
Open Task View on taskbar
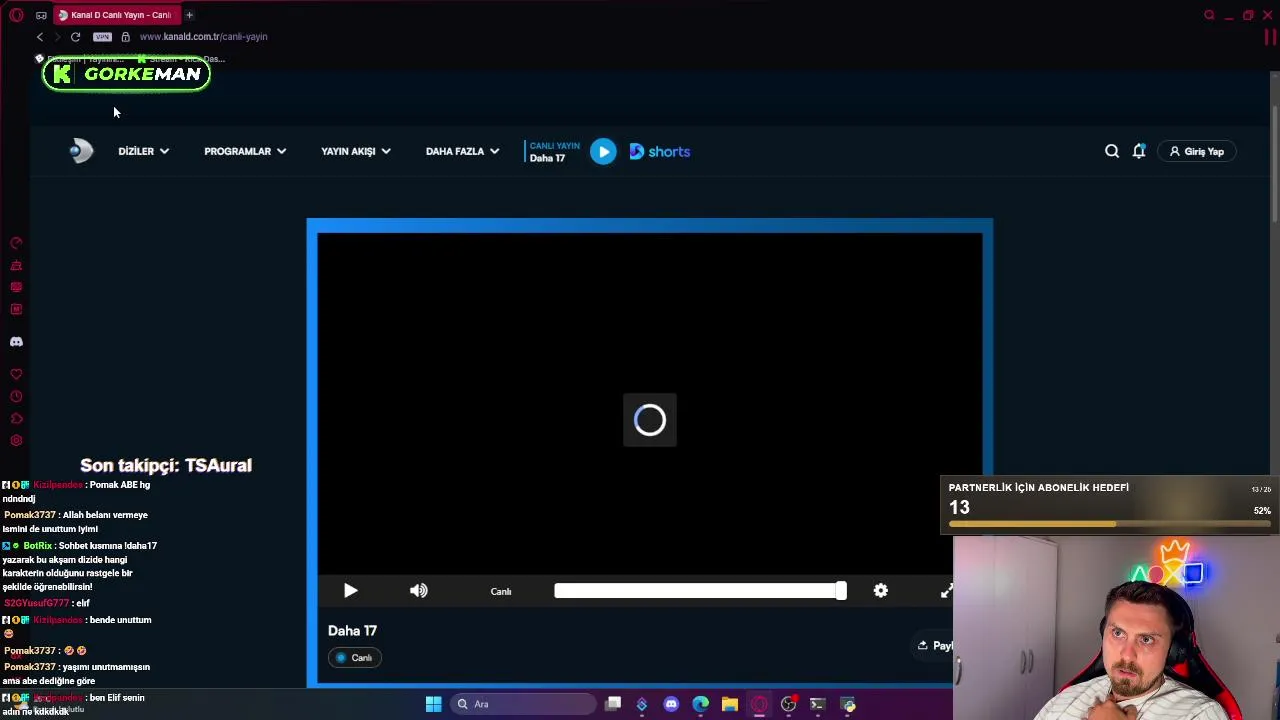pos(613,704)
